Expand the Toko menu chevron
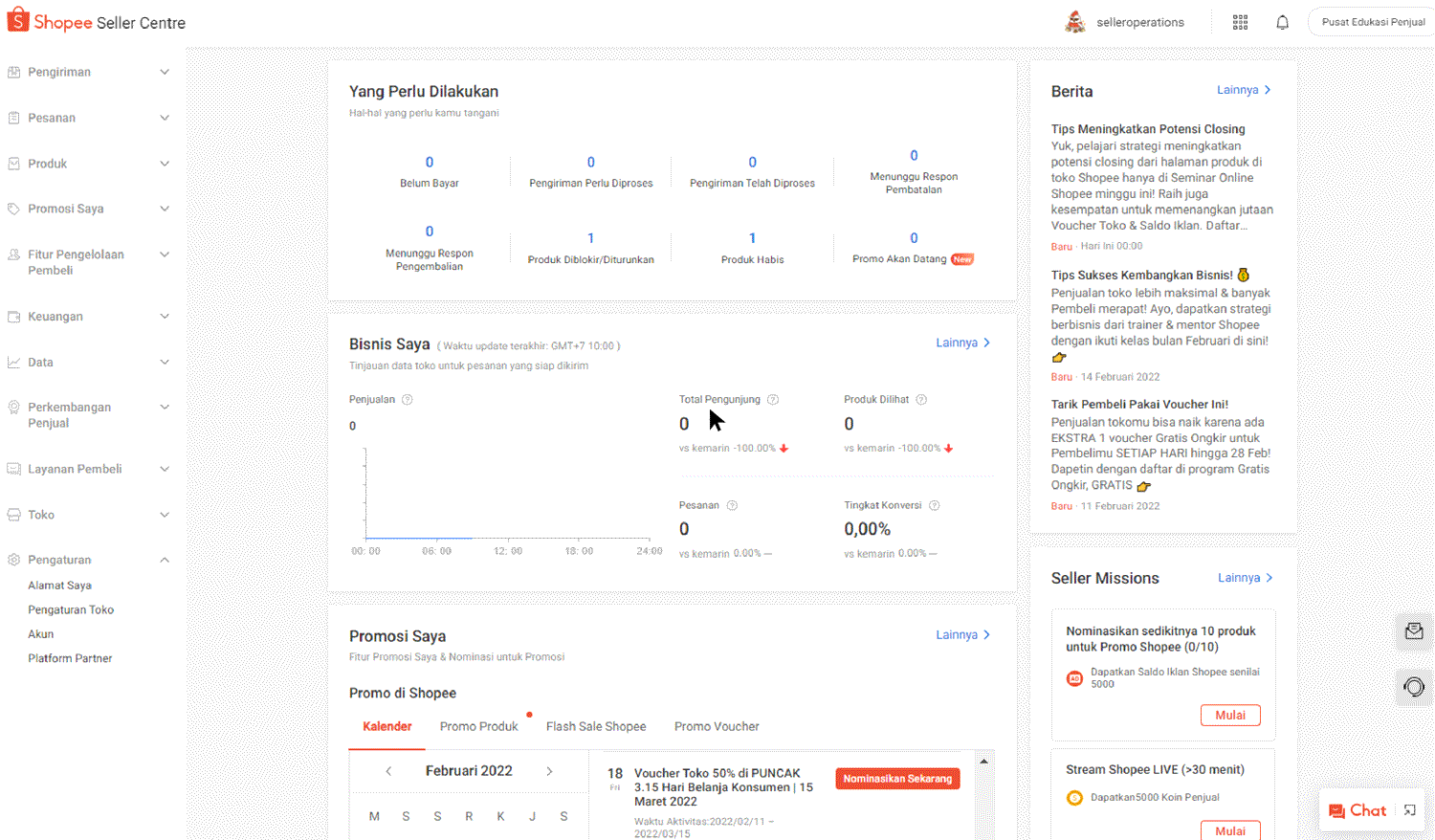Viewport: 1435px width, 840px height. pyautogui.click(x=165, y=515)
